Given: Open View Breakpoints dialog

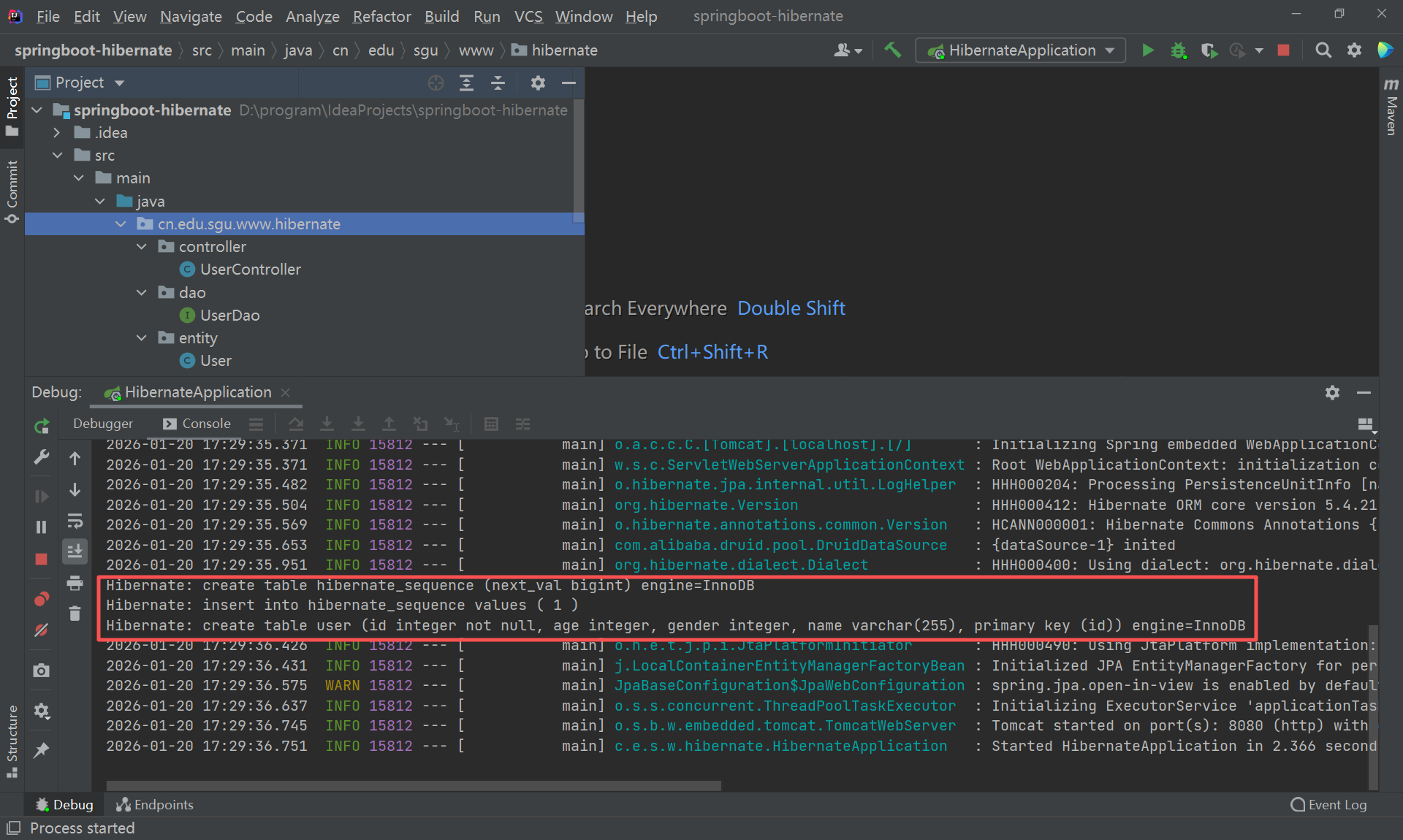Looking at the screenshot, I should pos(42,599).
